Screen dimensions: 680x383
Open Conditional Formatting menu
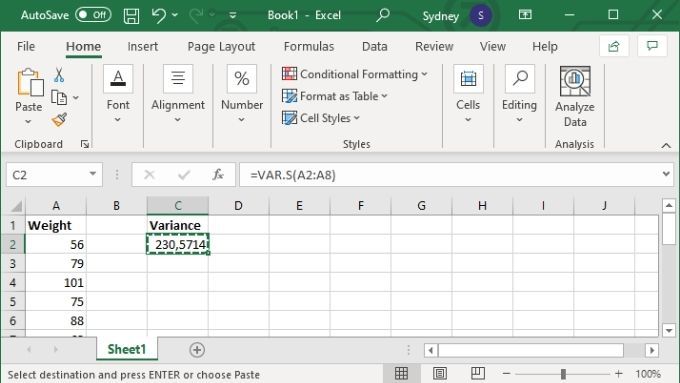pyautogui.click(x=355, y=74)
